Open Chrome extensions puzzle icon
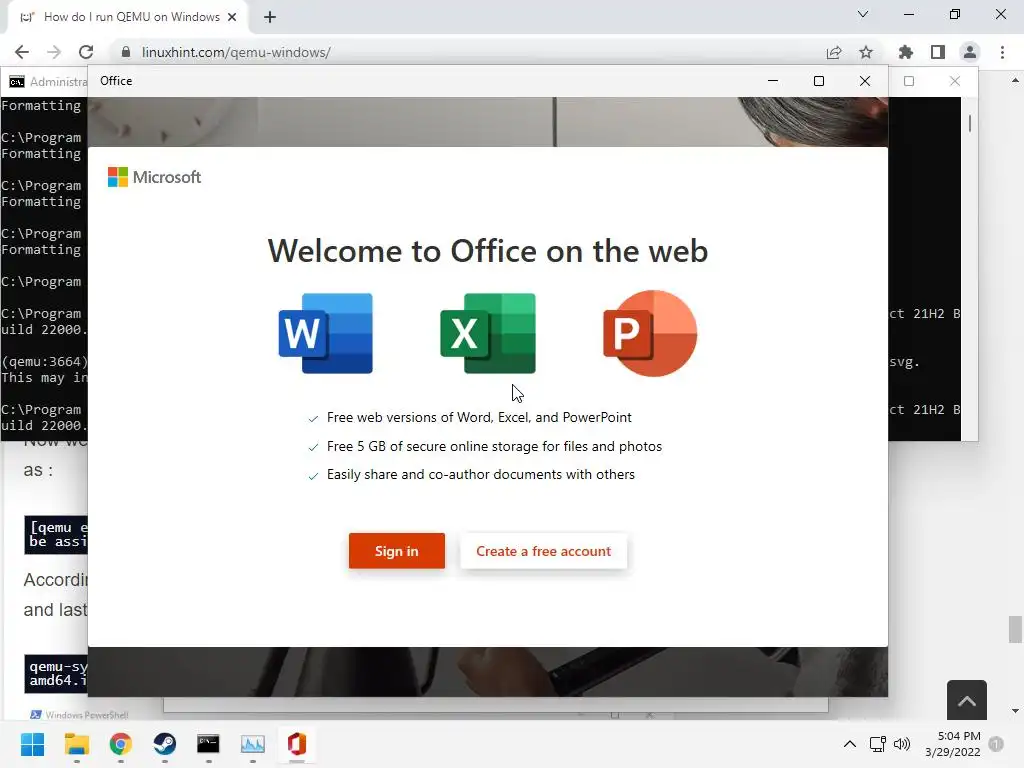 [x=906, y=52]
